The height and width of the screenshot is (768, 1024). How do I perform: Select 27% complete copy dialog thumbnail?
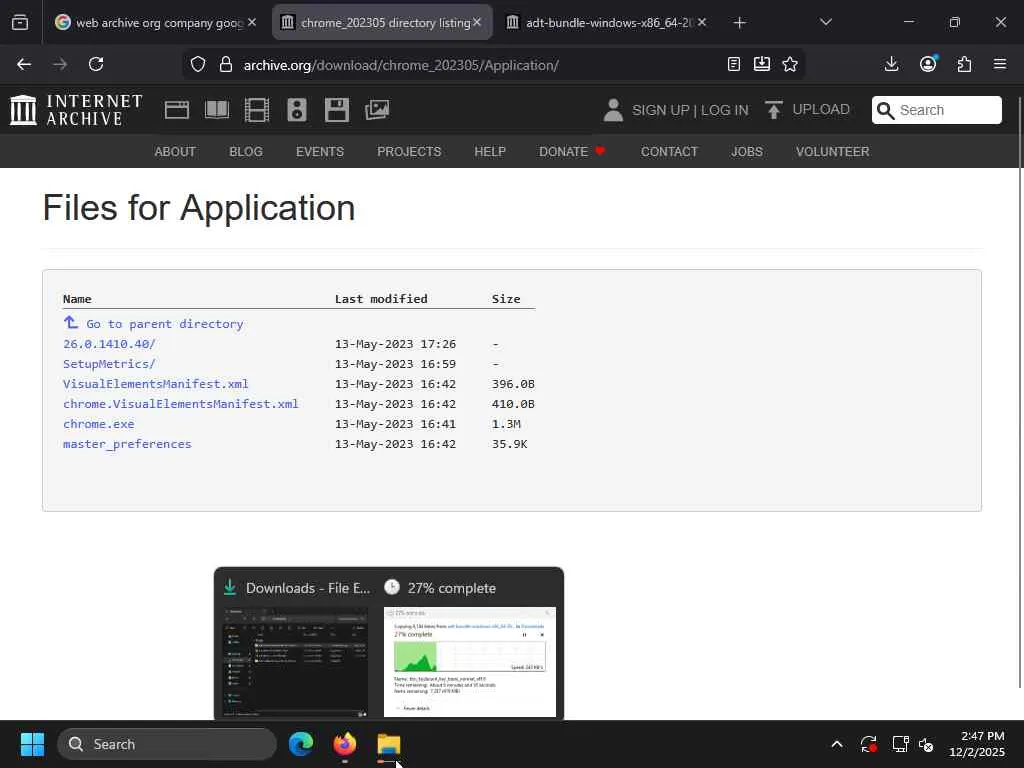tap(470, 662)
